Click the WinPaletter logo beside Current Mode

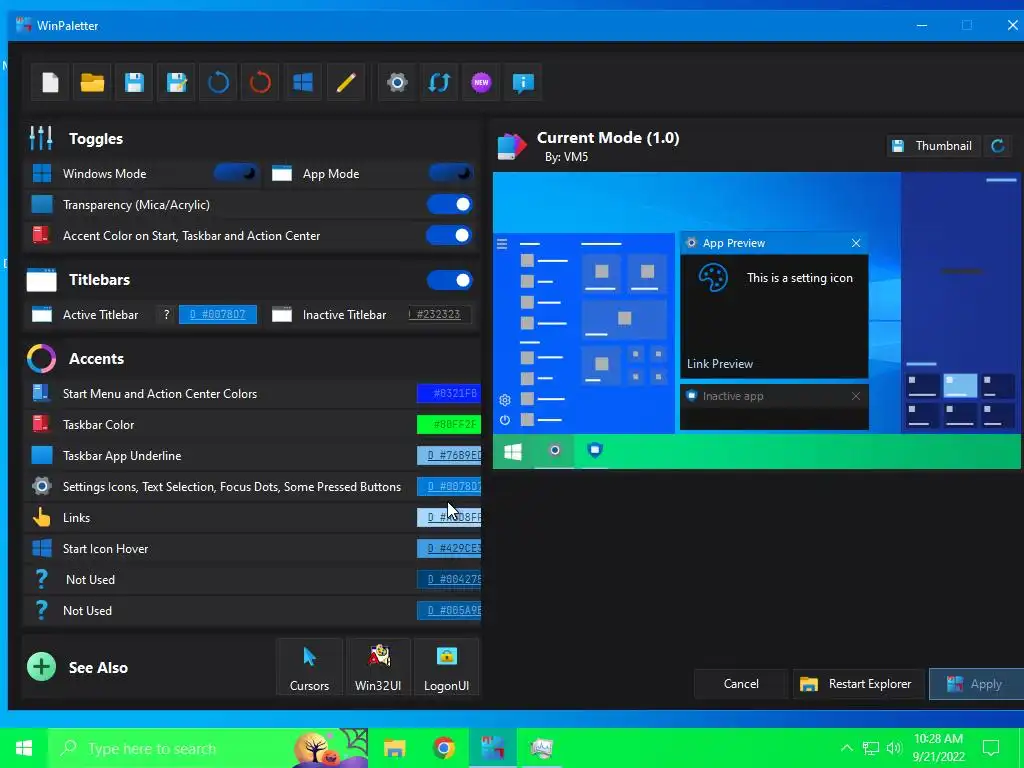[x=511, y=145]
